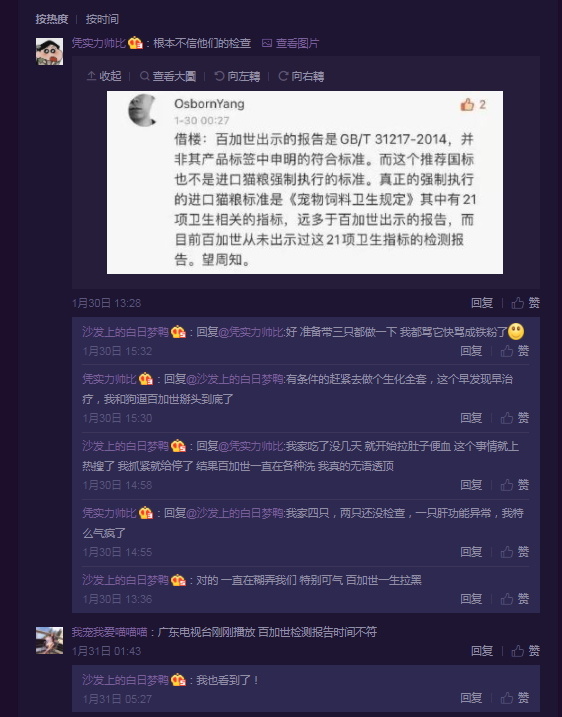562x717 pixels.
Task: Open 查看大图 for the expanded image
Action: (x=168, y=76)
